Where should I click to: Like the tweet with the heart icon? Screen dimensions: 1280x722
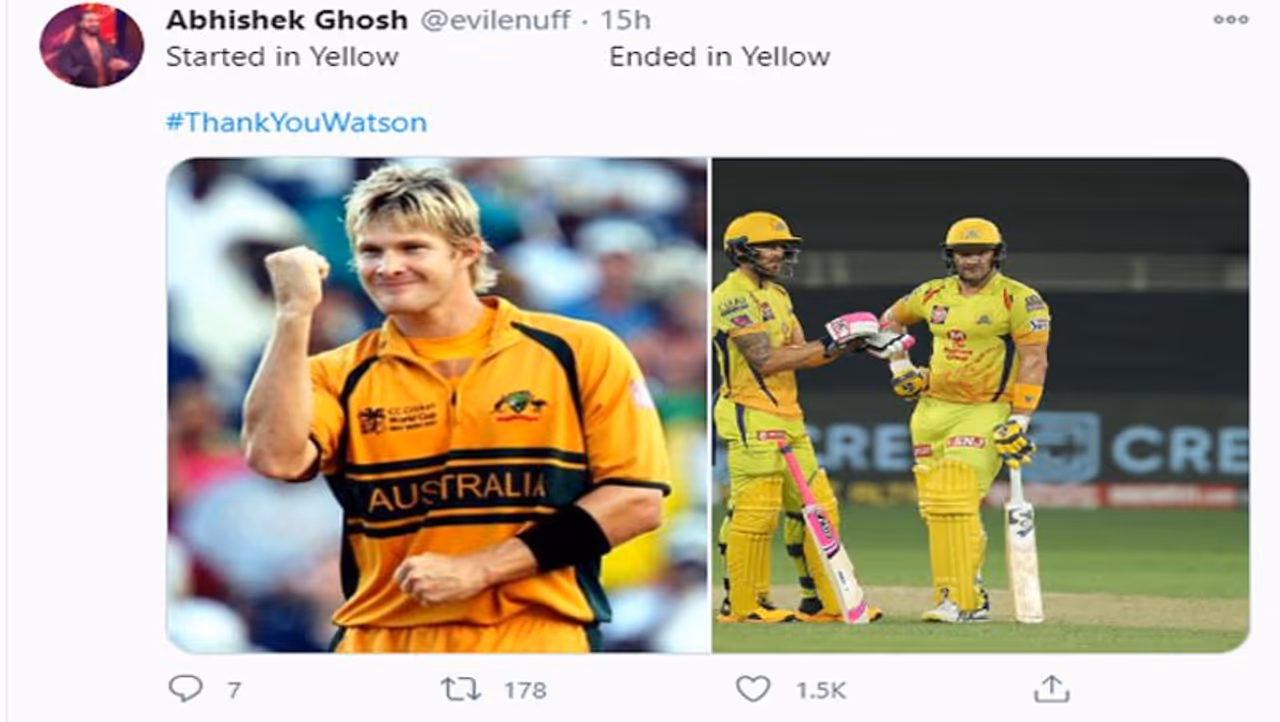pyautogui.click(x=753, y=688)
